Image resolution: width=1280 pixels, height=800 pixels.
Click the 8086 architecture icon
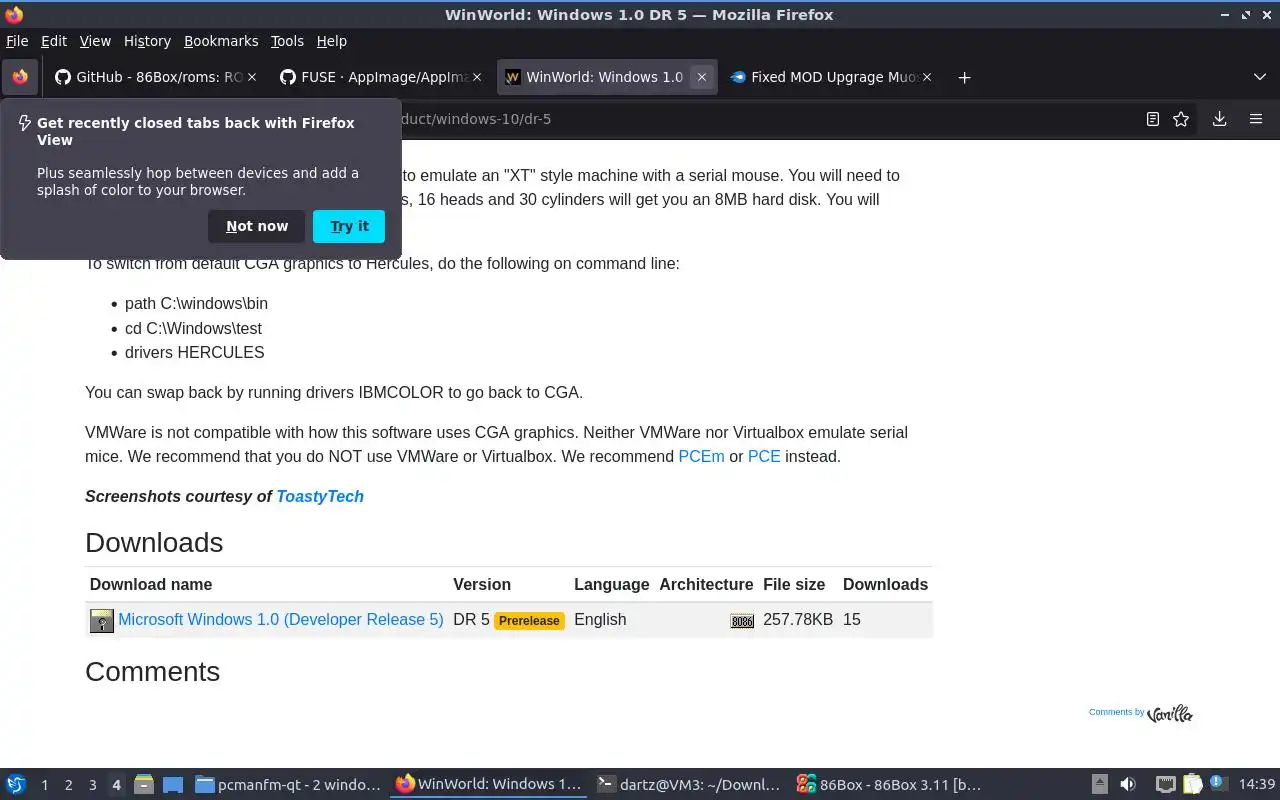click(x=742, y=621)
